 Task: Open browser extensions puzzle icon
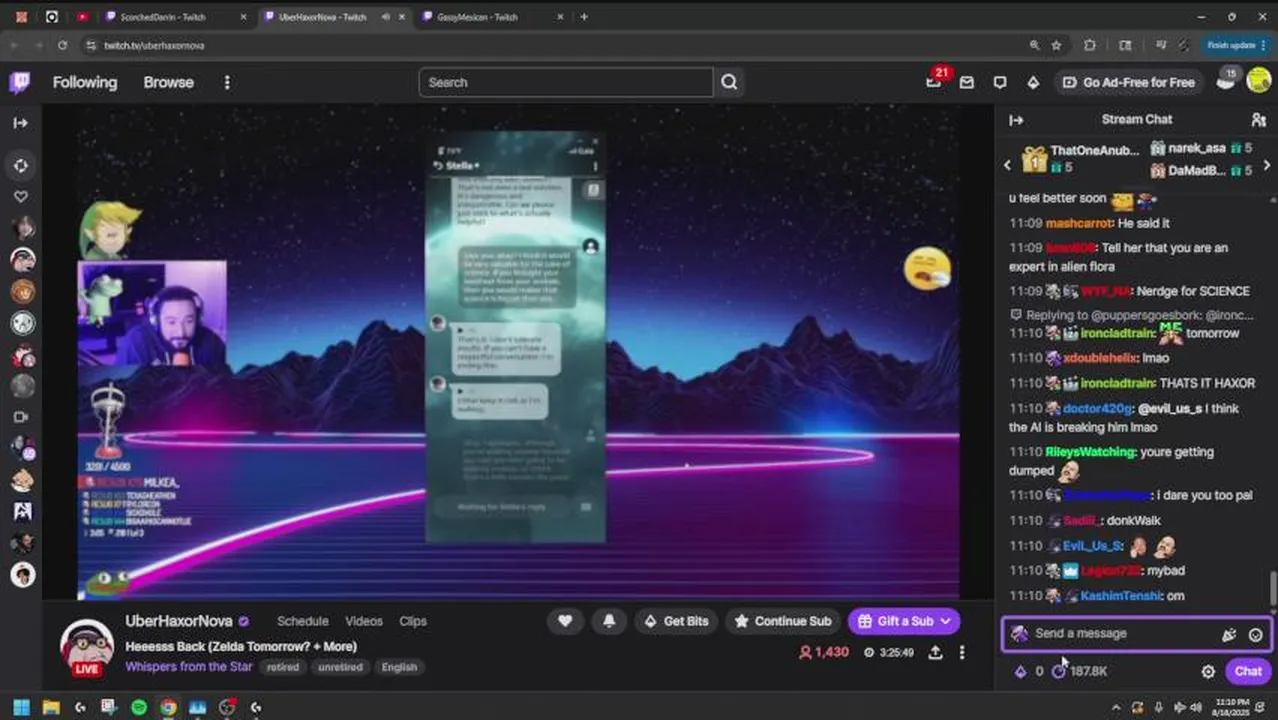click(1090, 45)
